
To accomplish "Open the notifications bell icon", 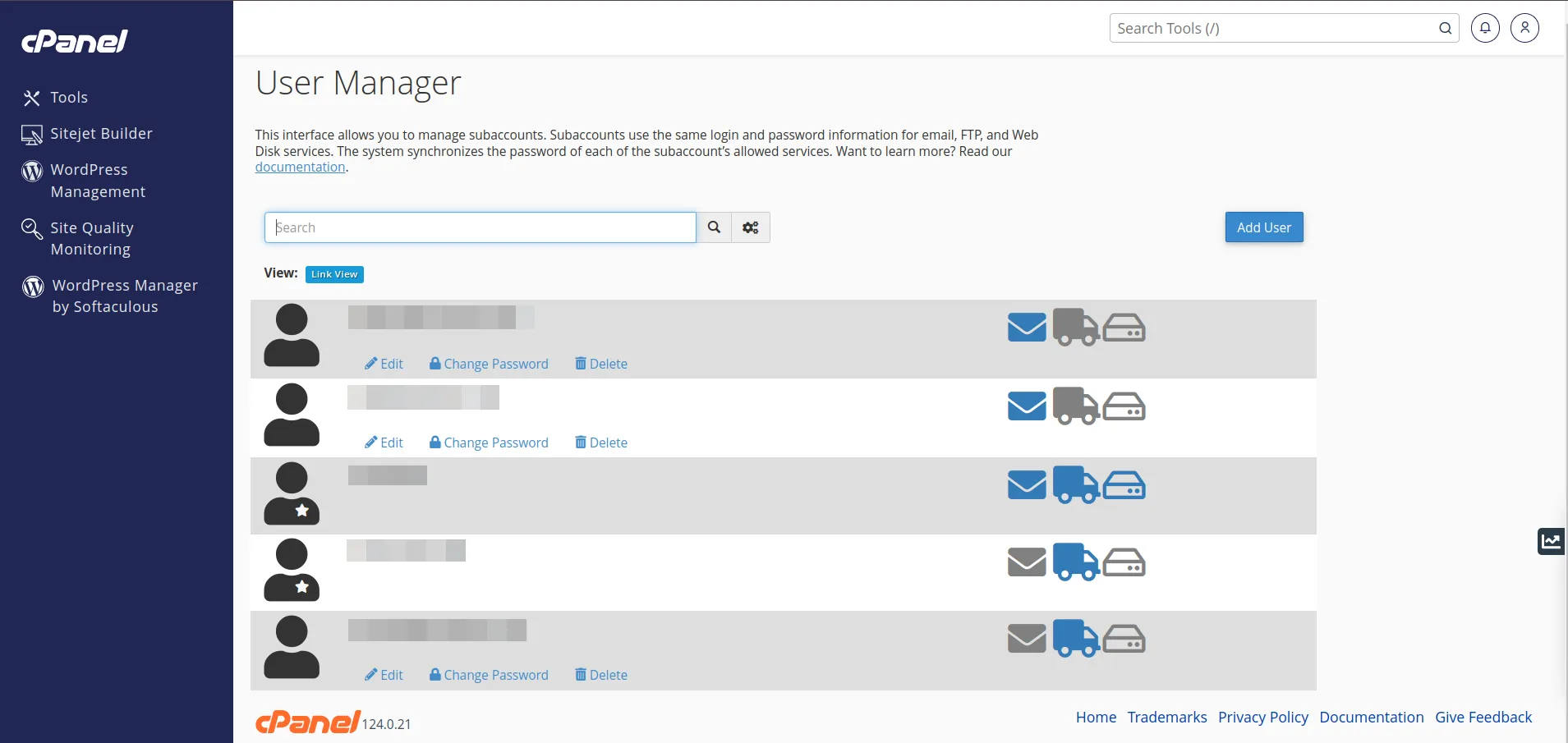I will coord(1485,28).
